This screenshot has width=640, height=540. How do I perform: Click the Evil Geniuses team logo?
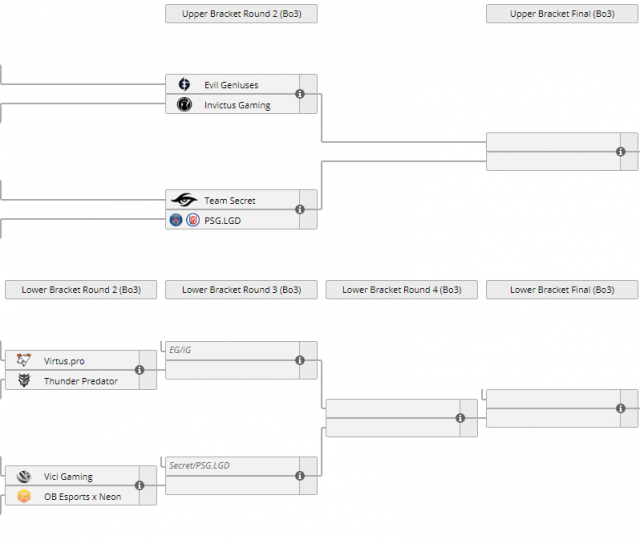coord(184,85)
